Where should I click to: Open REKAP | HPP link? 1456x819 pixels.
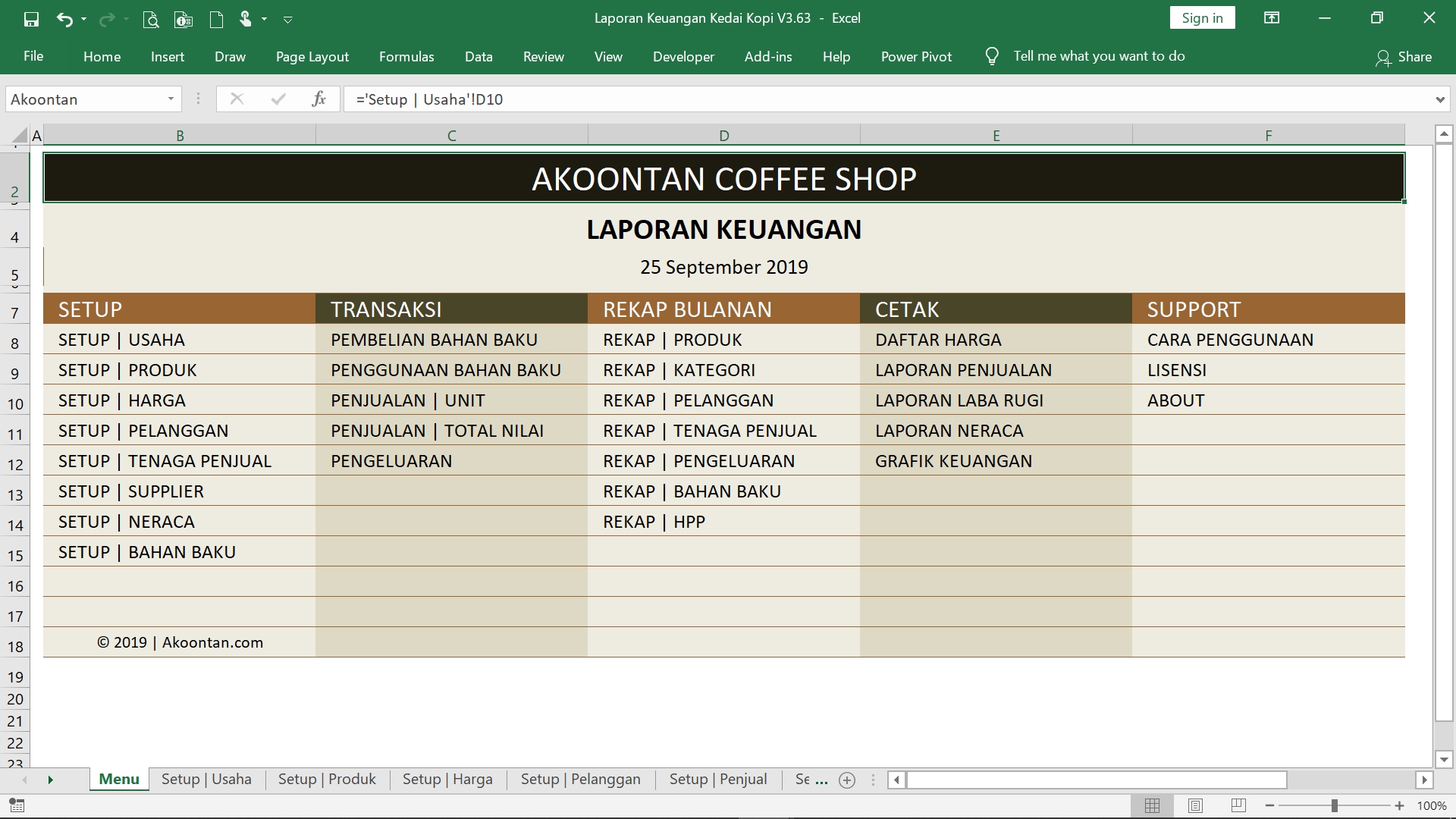pos(654,522)
